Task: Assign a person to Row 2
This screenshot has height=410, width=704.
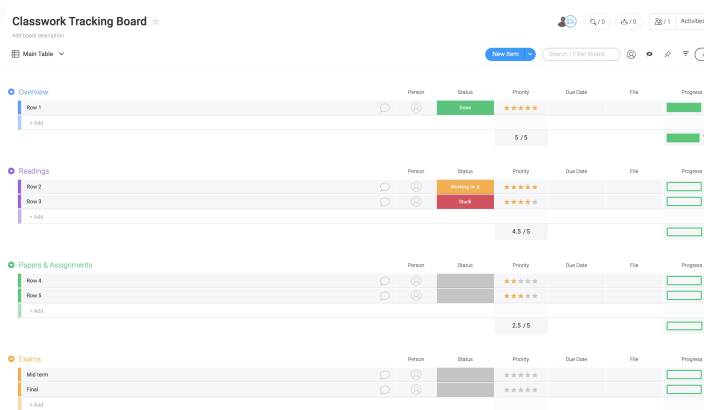Action: 416,187
